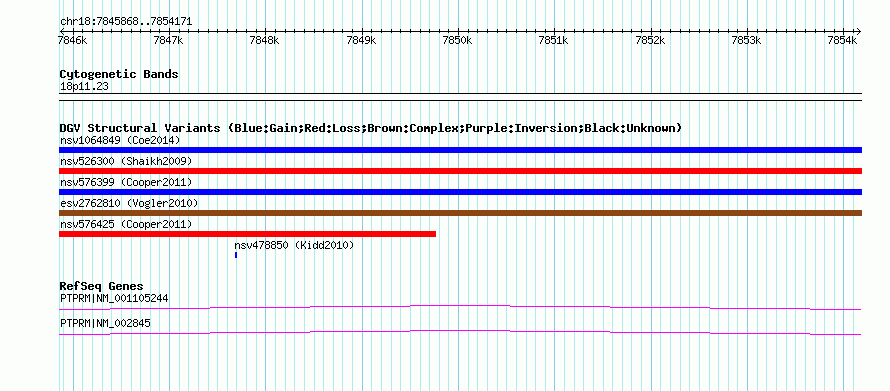
Task: Click the 7848k ruler tick
Action: click(x=265, y=41)
